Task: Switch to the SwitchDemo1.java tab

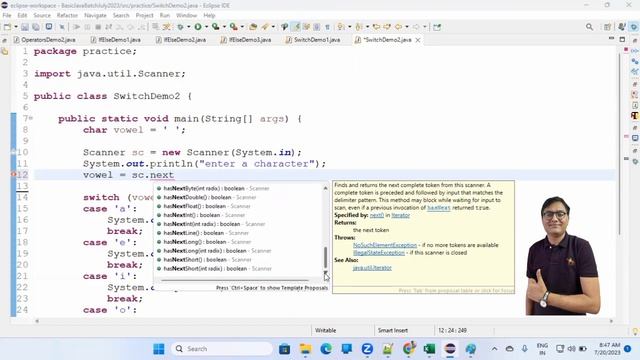Action: pyautogui.click(x=313, y=40)
